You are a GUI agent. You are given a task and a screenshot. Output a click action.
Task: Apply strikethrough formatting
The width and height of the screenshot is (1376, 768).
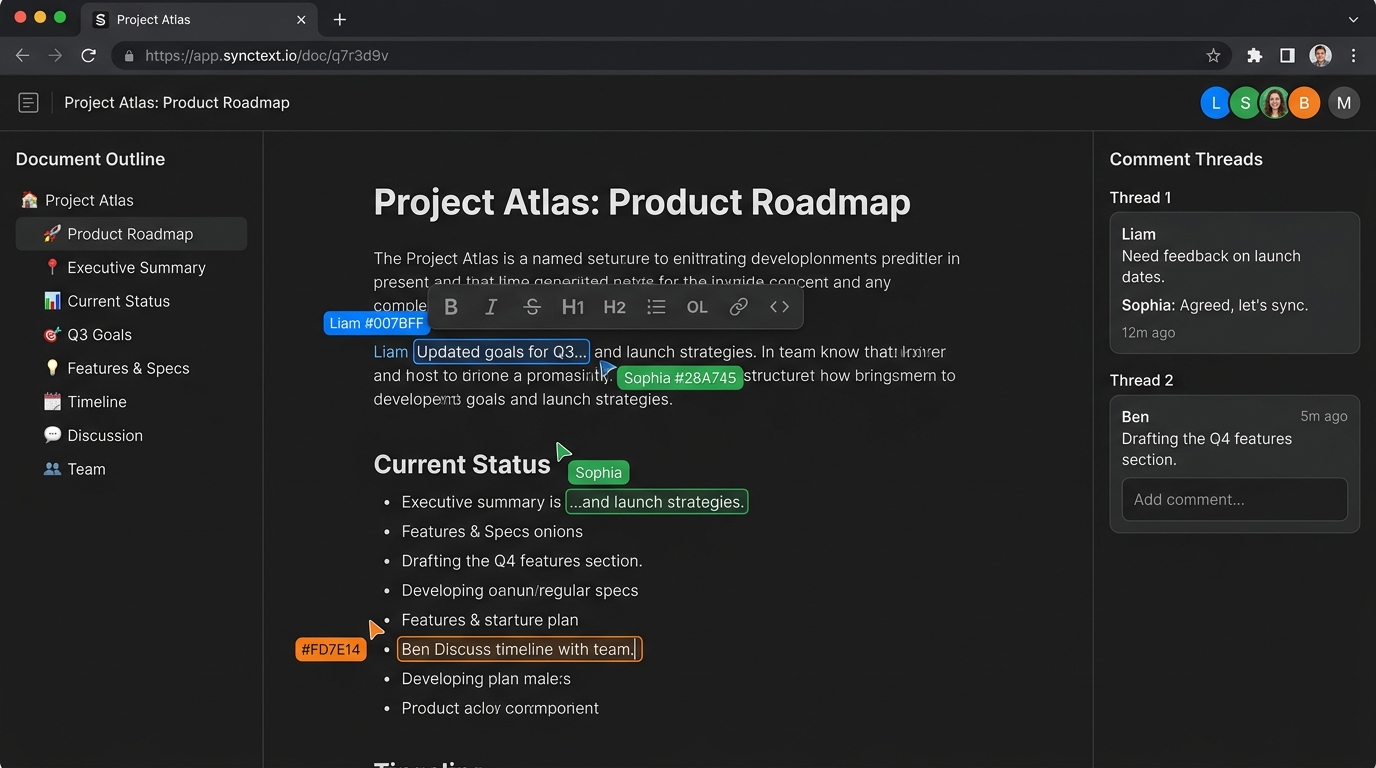point(532,307)
